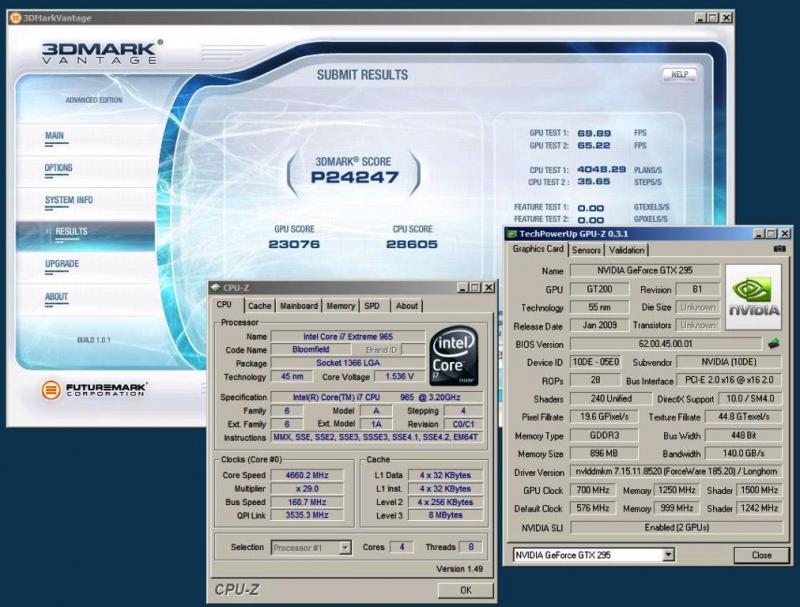Click the 3DMarkVantage title bar icon
800x607 pixels.
(x=15, y=18)
